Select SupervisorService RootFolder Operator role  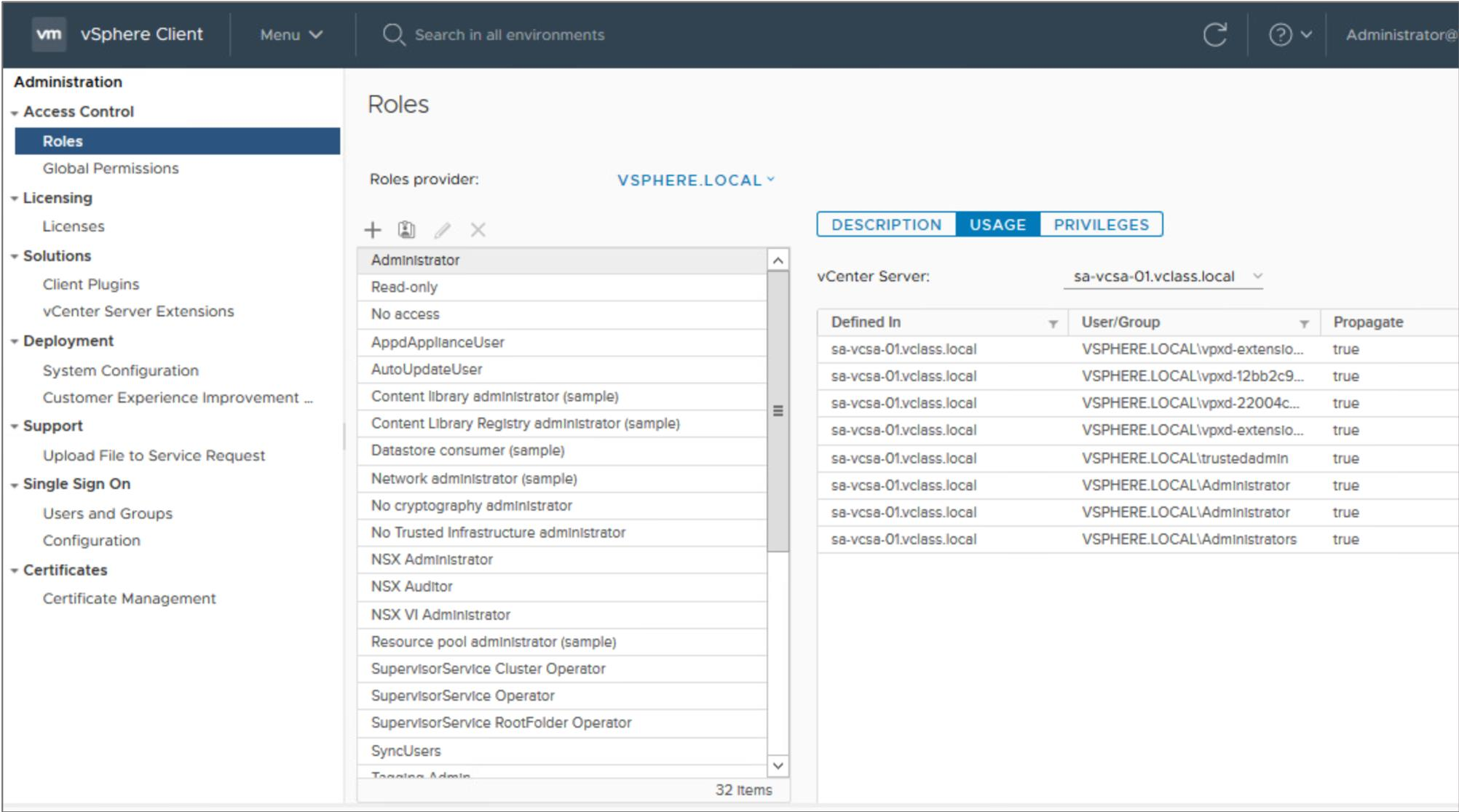tap(561, 723)
